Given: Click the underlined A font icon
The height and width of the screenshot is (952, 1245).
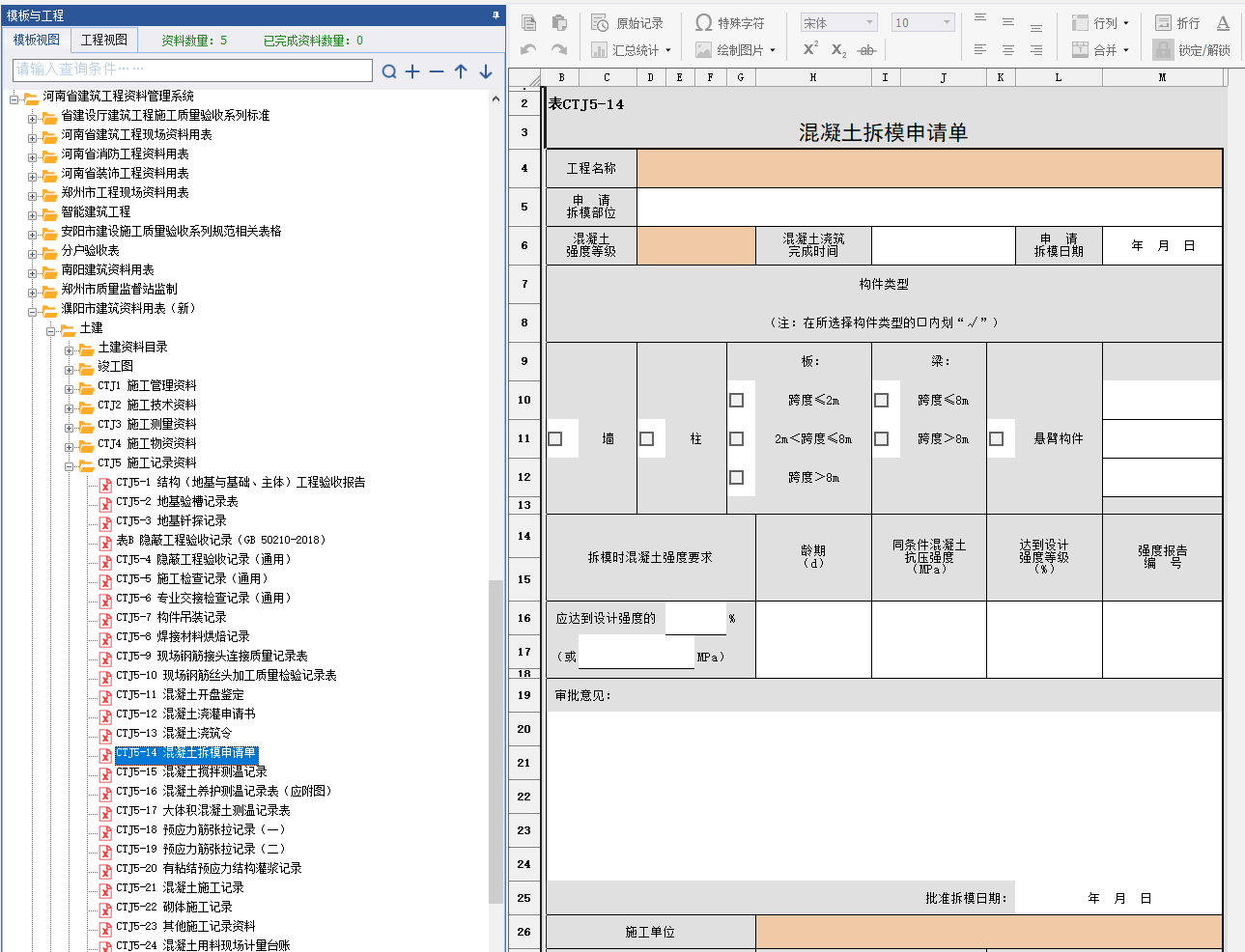Looking at the screenshot, I should [x=1223, y=23].
